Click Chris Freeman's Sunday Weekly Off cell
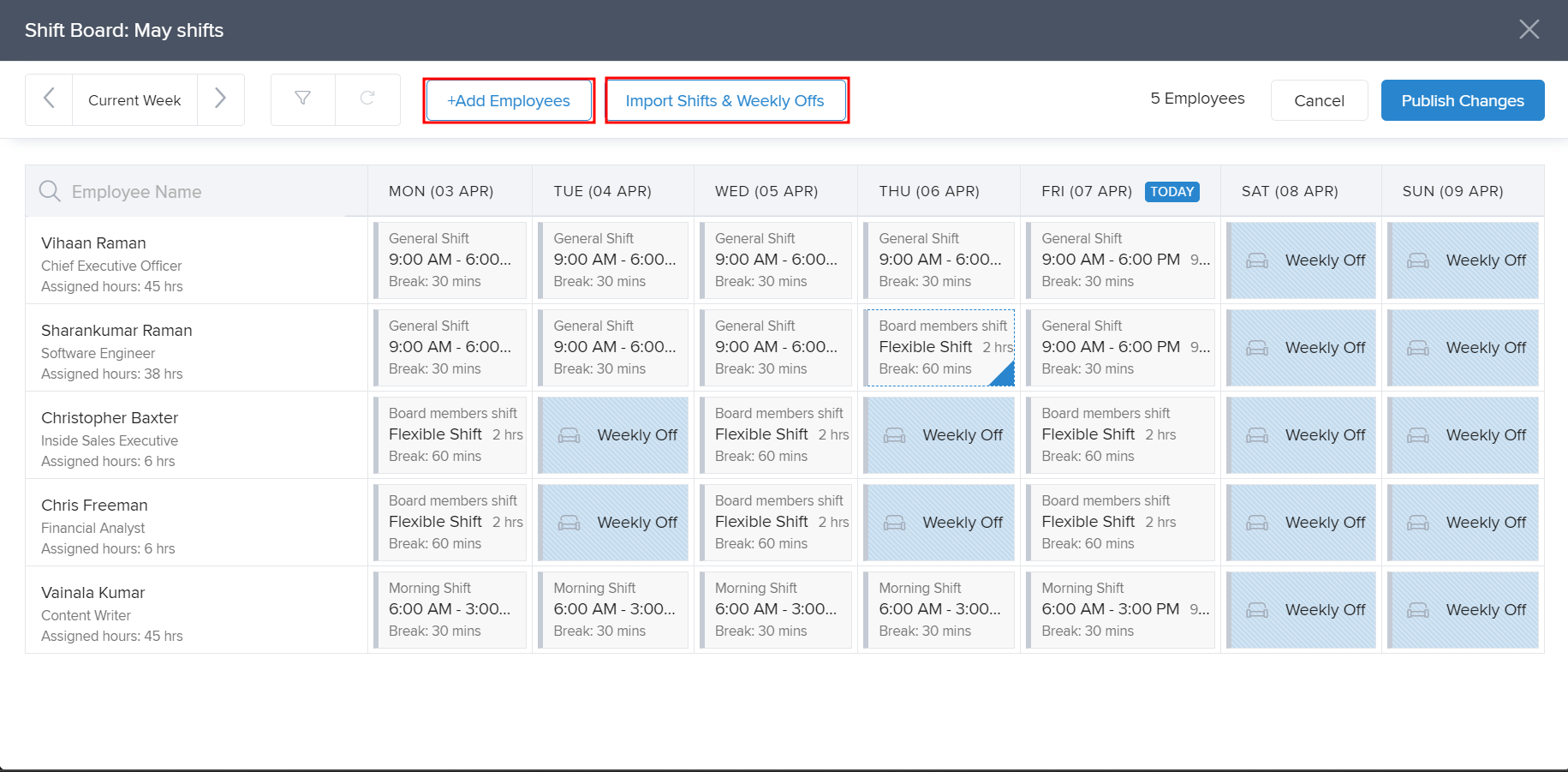This screenshot has width=1568, height=772. click(1463, 523)
